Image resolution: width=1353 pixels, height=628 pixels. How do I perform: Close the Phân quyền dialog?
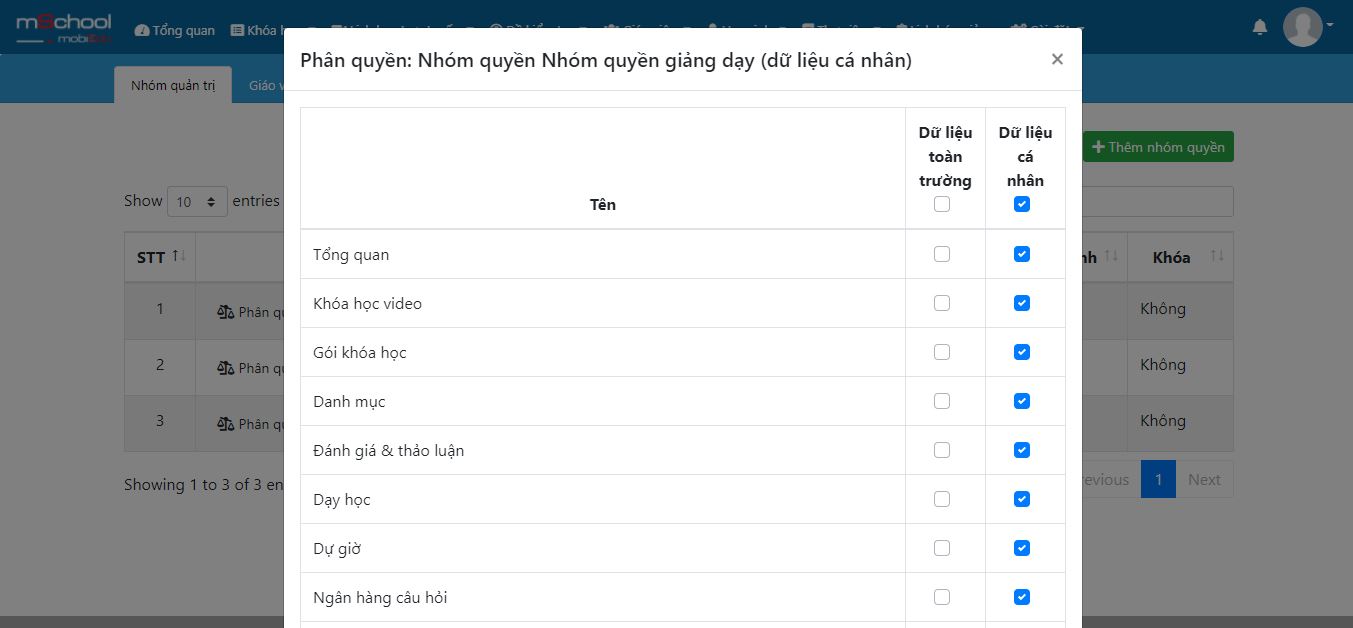tap(1057, 59)
